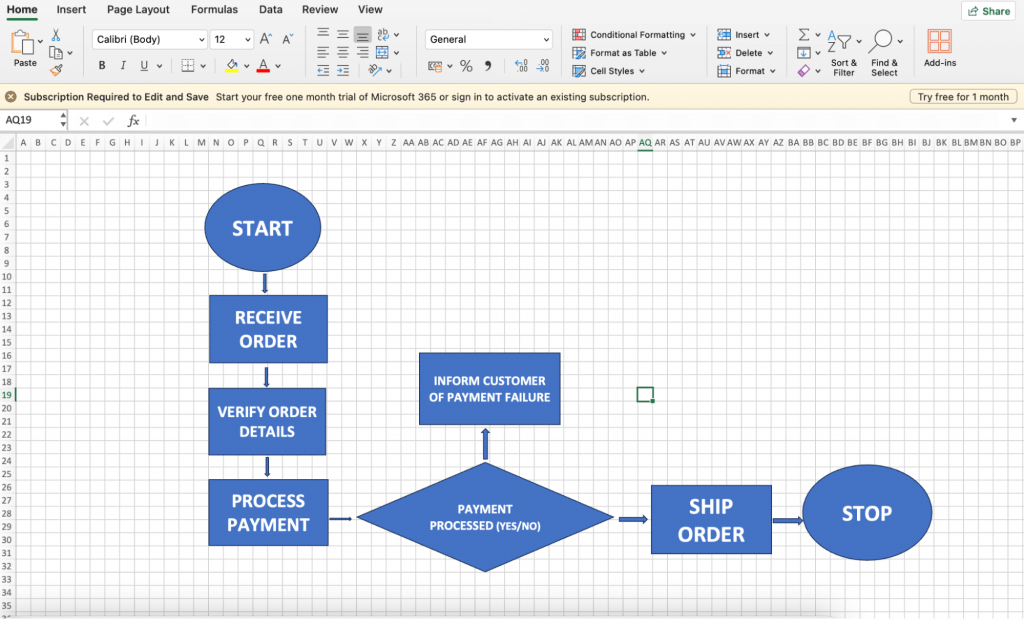
Task: Click the Borders grid icon
Action: pos(187,65)
